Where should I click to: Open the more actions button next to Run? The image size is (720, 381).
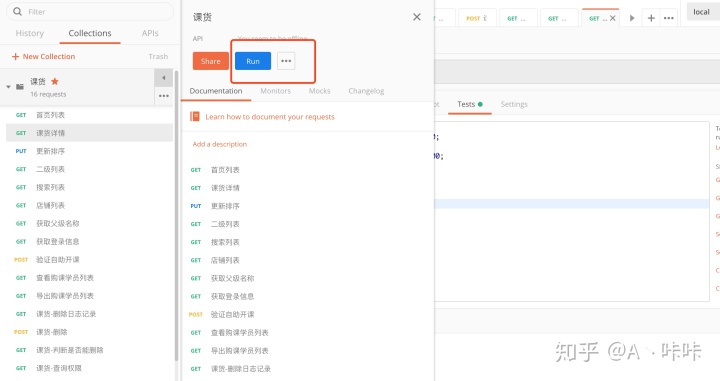pos(286,61)
